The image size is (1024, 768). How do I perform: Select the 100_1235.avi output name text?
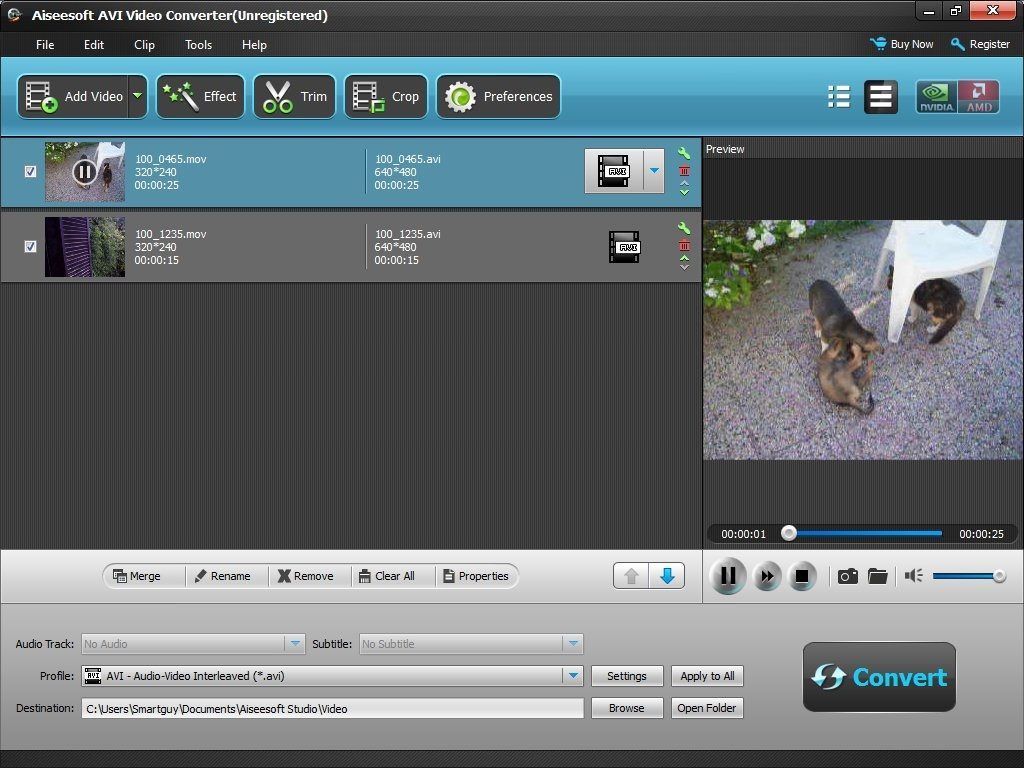[x=408, y=234]
